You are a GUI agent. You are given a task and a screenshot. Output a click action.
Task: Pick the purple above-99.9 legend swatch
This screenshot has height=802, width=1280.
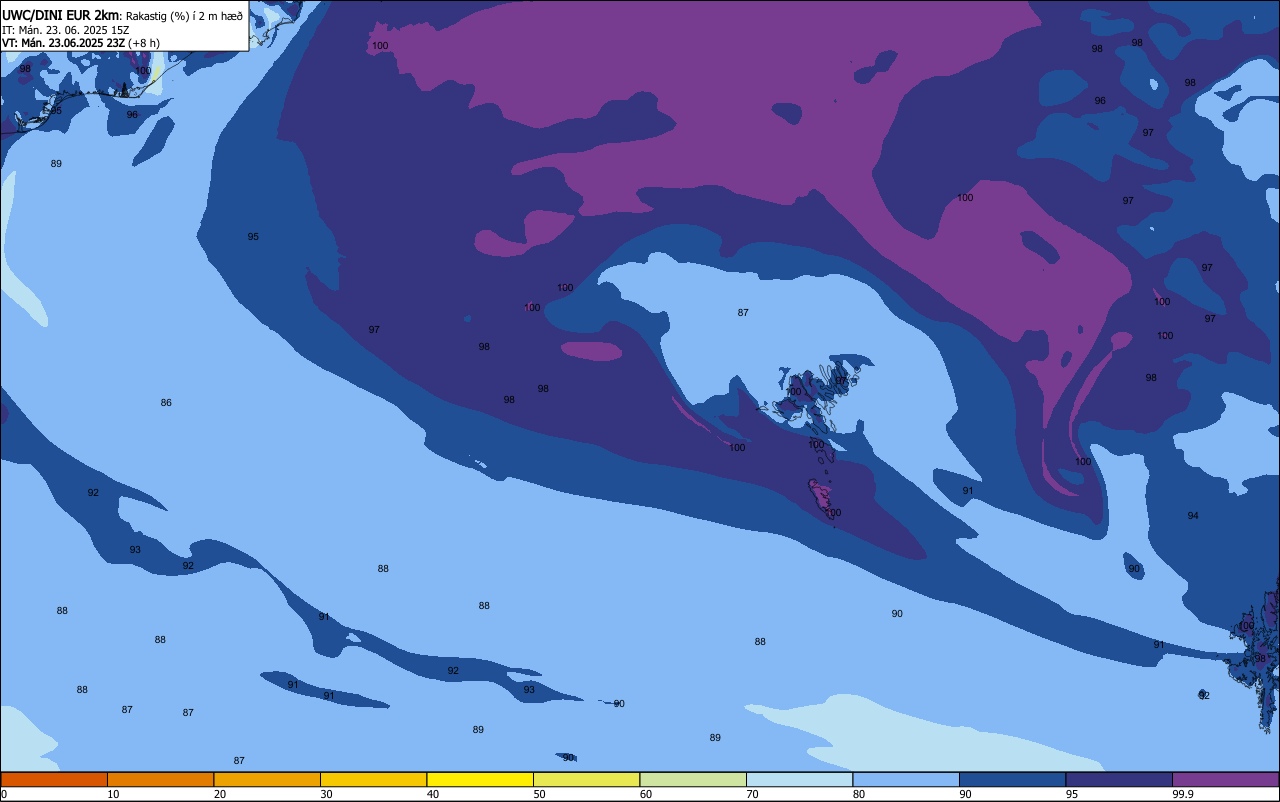coord(1225,779)
